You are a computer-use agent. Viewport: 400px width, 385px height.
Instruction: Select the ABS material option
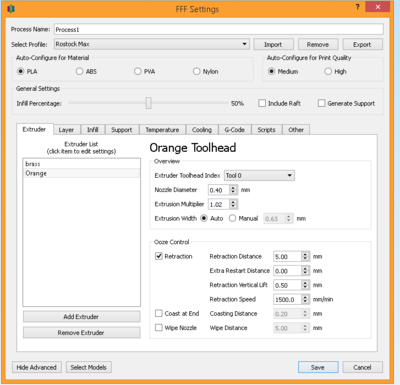click(79, 71)
